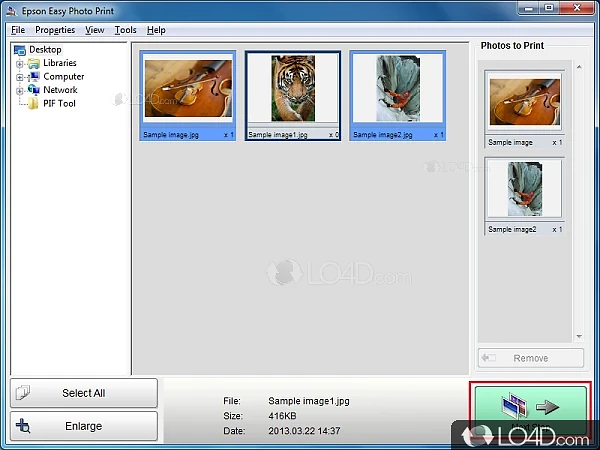Open the View menu
This screenshot has height=450, width=600.
point(95,30)
